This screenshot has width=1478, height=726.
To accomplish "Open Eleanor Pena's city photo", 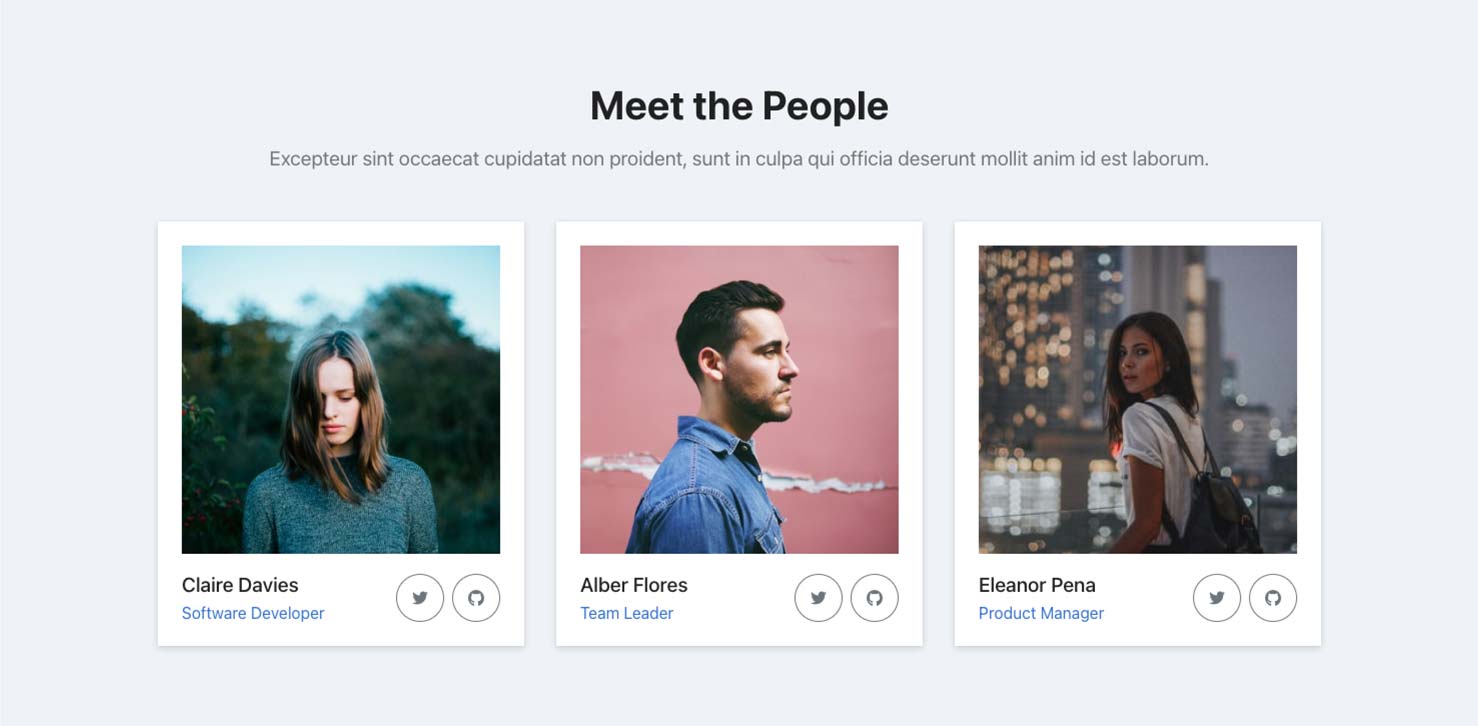I will [x=1138, y=400].
